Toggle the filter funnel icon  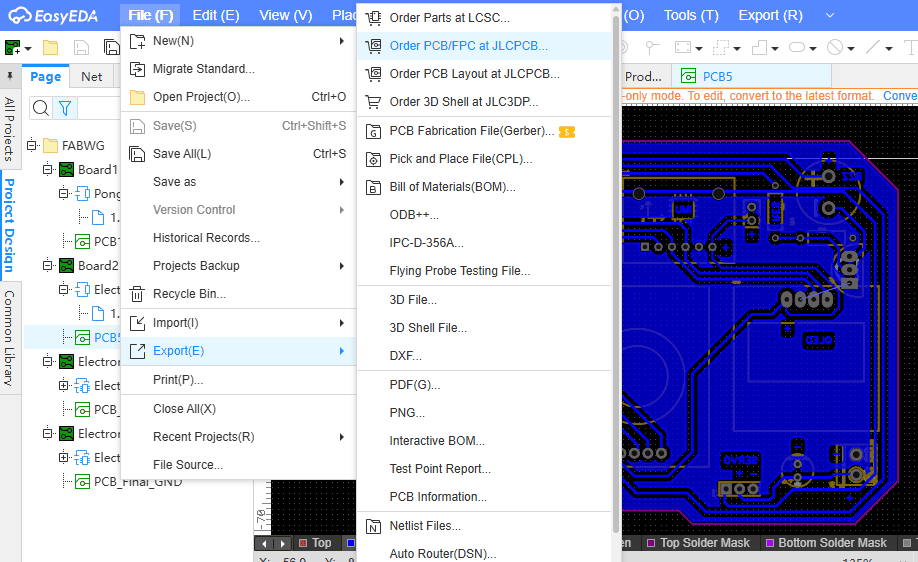point(65,108)
